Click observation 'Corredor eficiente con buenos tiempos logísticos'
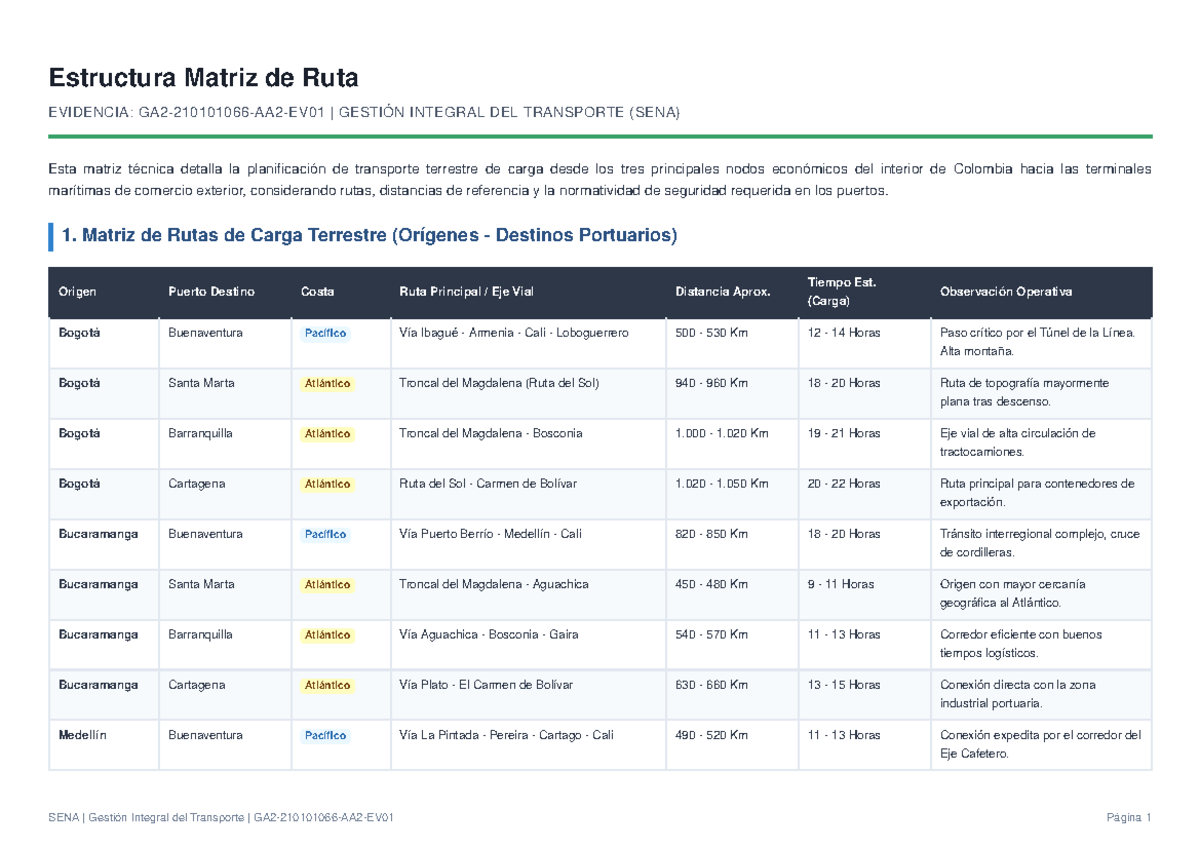 coord(1019,643)
